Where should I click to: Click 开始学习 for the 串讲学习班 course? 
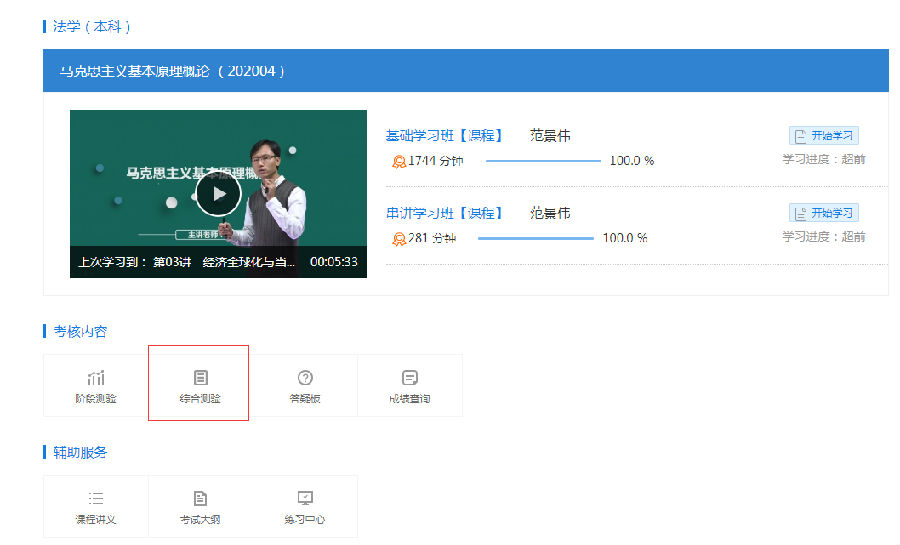tap(823, 213)
